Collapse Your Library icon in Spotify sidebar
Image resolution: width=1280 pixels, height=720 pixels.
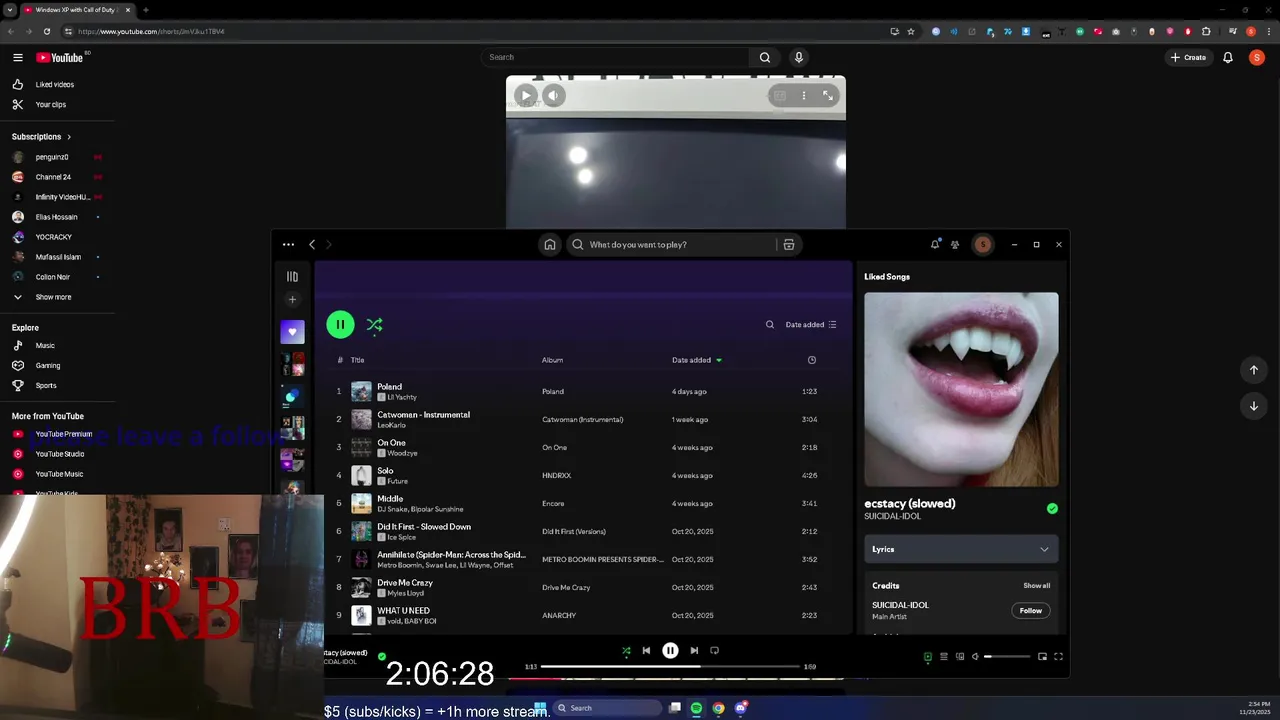[292, 277]
